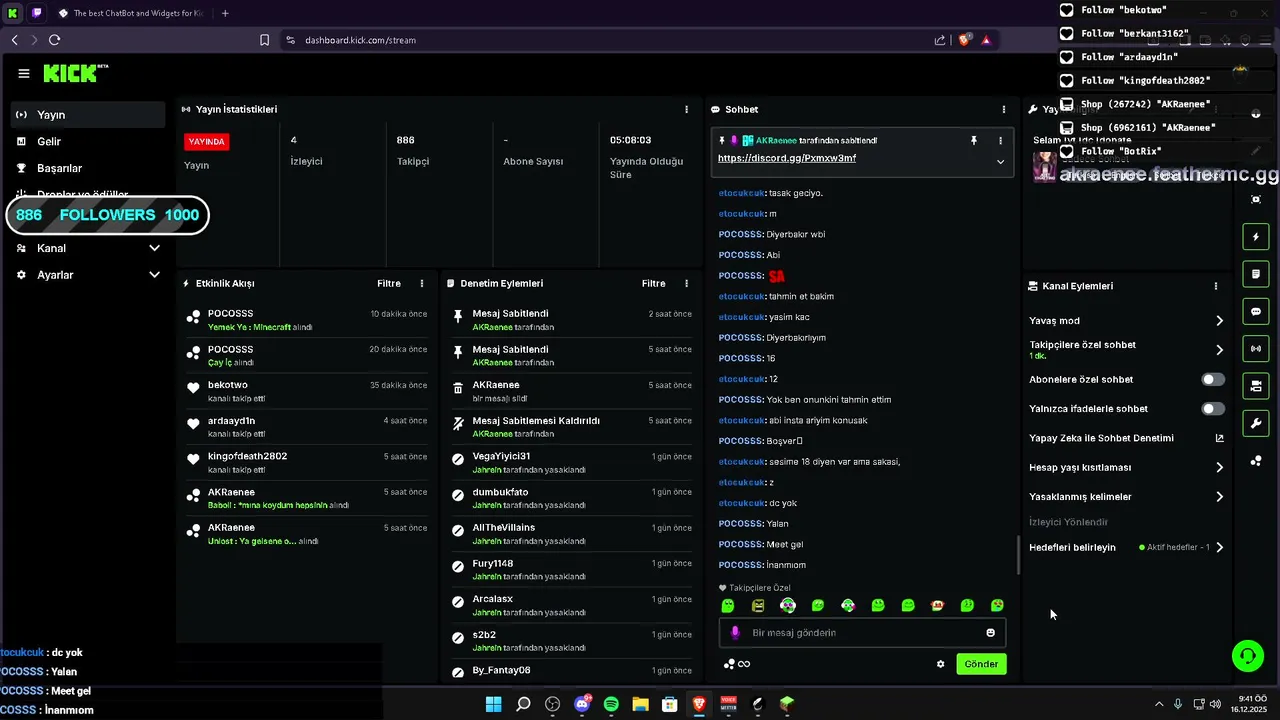The height and width of the screenshot is (720, 1280).
Task: Click the channel points dots icon in right sidebar
Action: tap(1256, 461)
